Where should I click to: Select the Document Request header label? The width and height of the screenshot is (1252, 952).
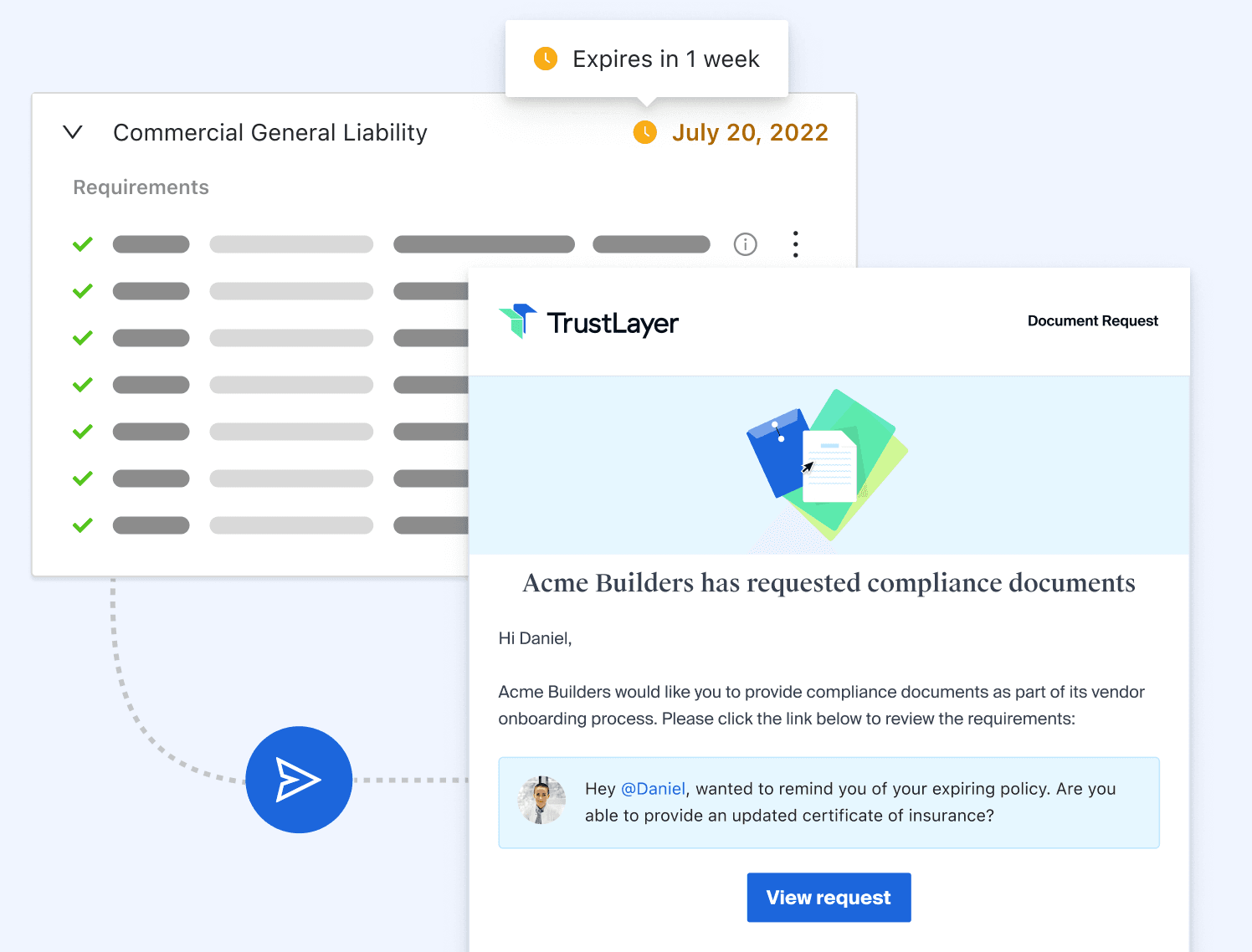coord(1092,320)
